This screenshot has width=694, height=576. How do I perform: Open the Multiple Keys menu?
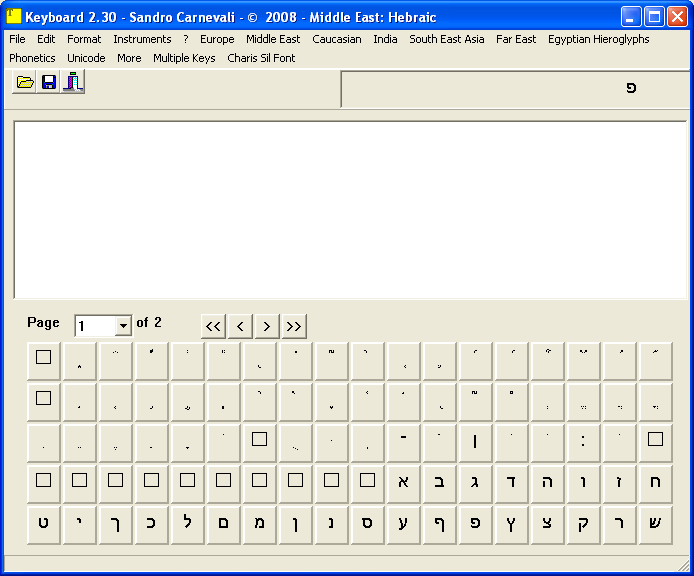coord(184,58)
